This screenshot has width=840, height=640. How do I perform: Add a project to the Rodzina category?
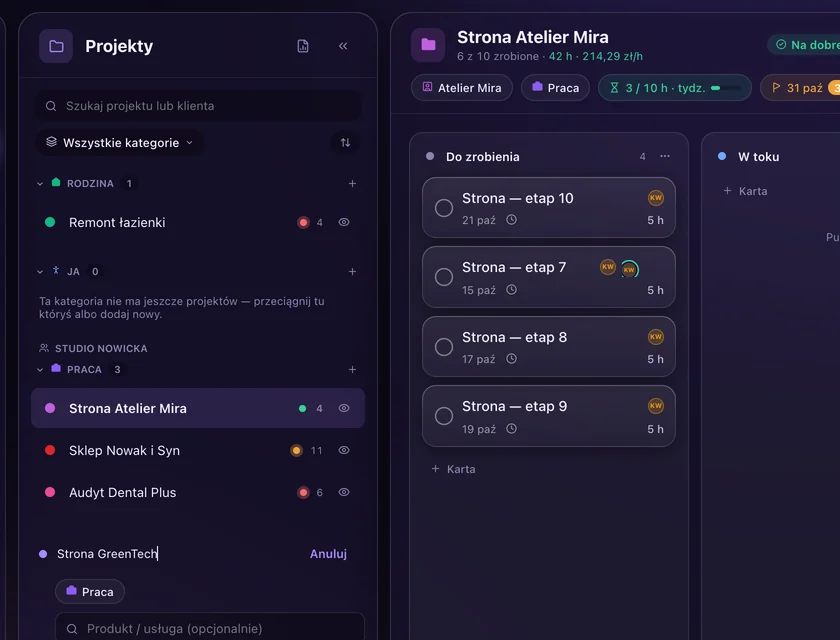[352, 184]
